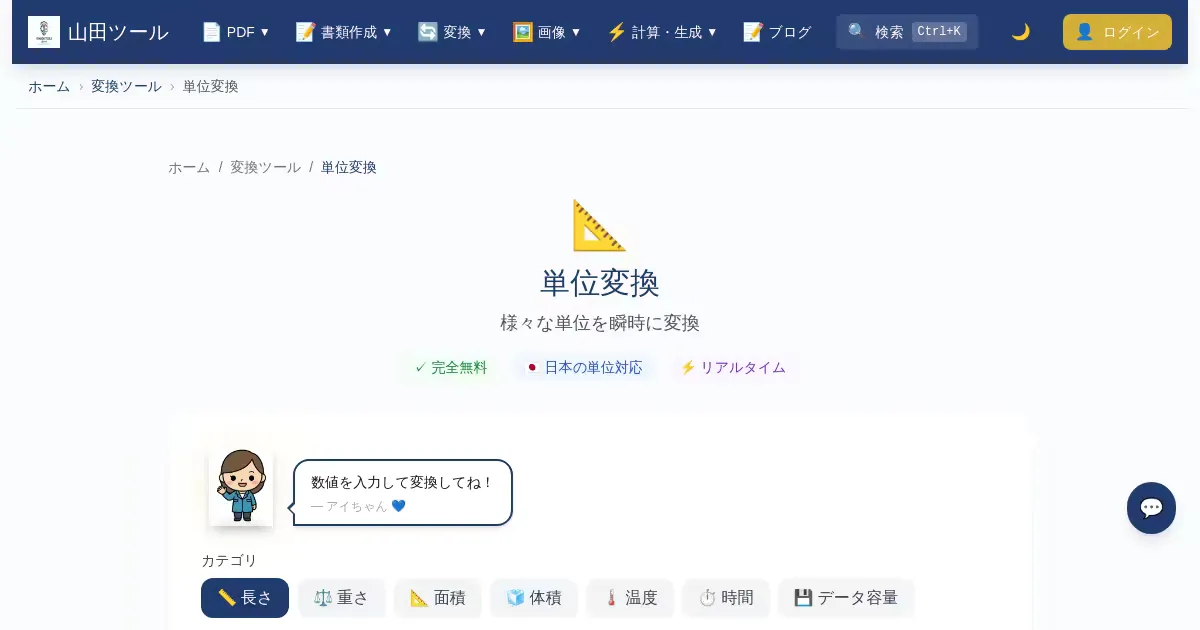Select the 重さ category with scale icon
Image resolution: width=1200 pixels, height=630 pixels.
coord(341,598)
